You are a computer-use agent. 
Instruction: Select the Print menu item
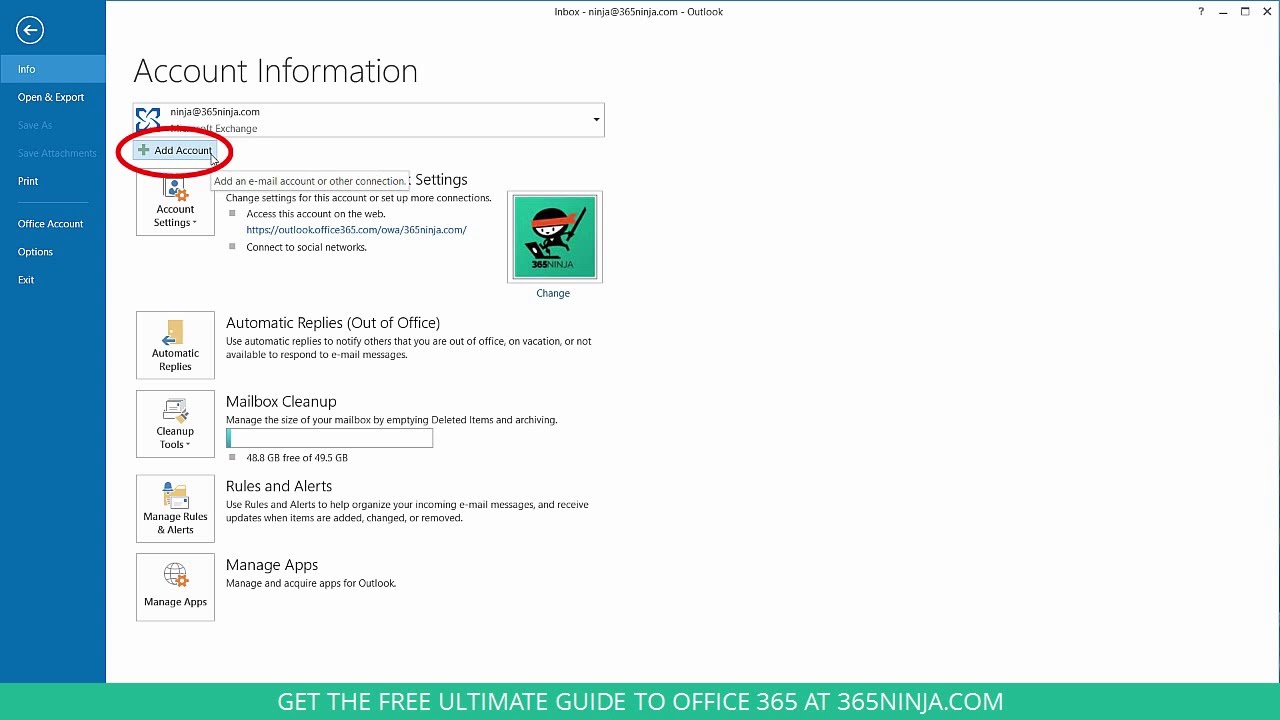(x=52, y=181)
